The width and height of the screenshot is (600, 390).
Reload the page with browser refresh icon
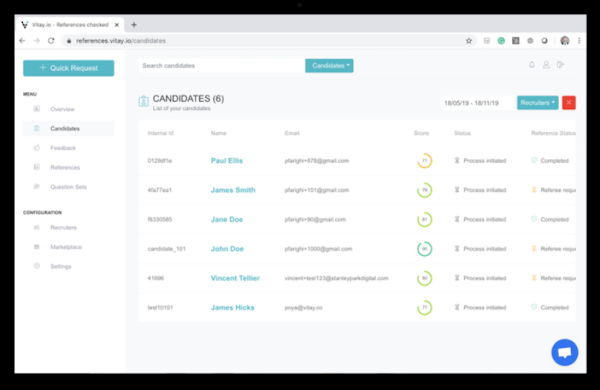click(51, 41)
